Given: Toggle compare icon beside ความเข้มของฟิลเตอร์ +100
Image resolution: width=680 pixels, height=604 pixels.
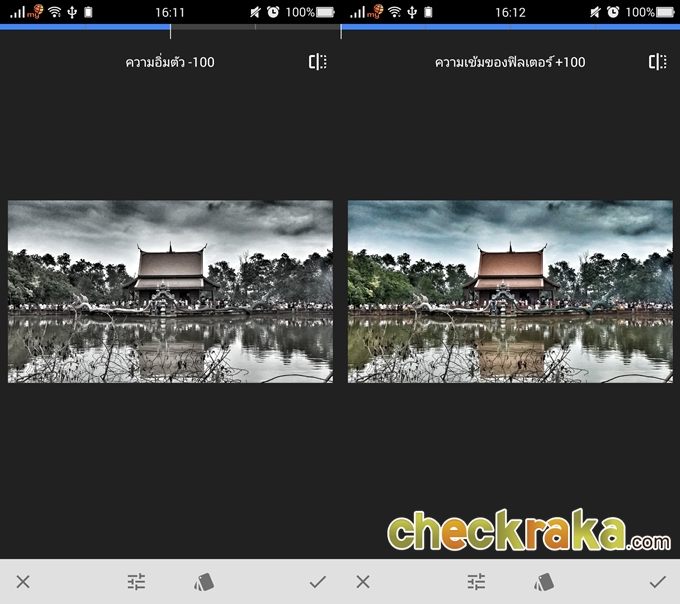Looking at the screenshot, I should click(x=657, y=62).
